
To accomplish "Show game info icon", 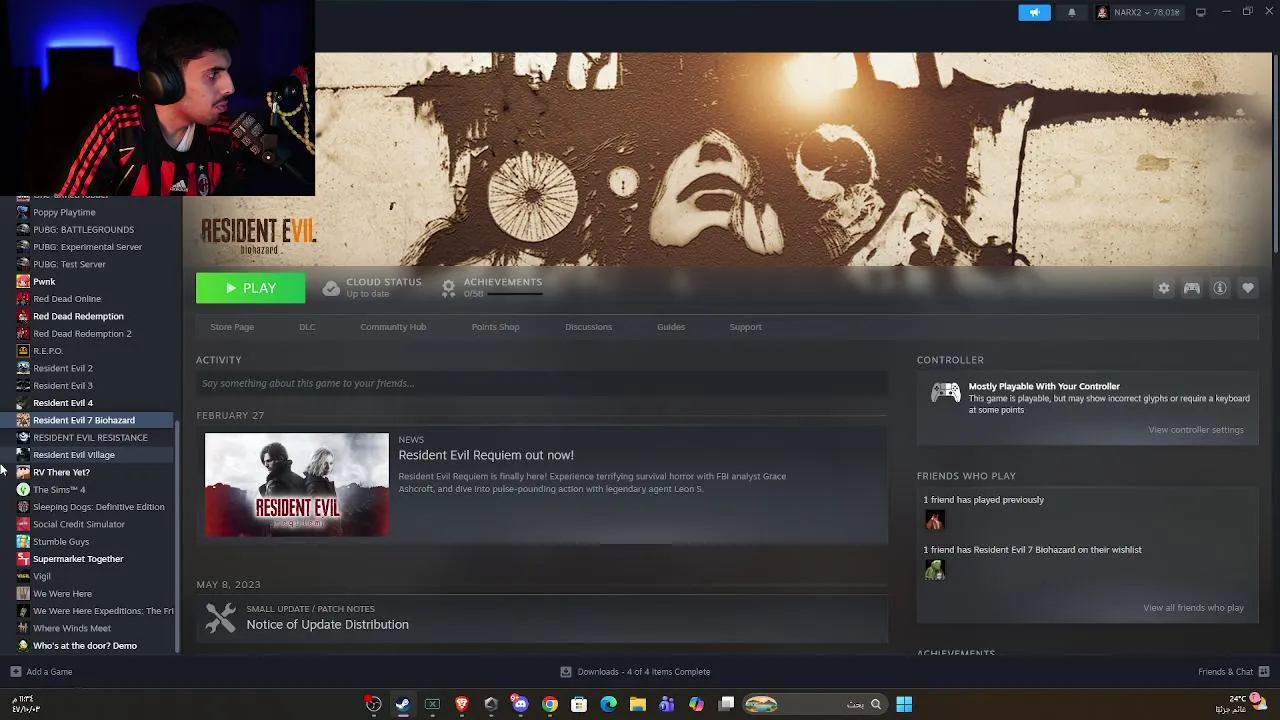I will click(x=1219, y=288).
